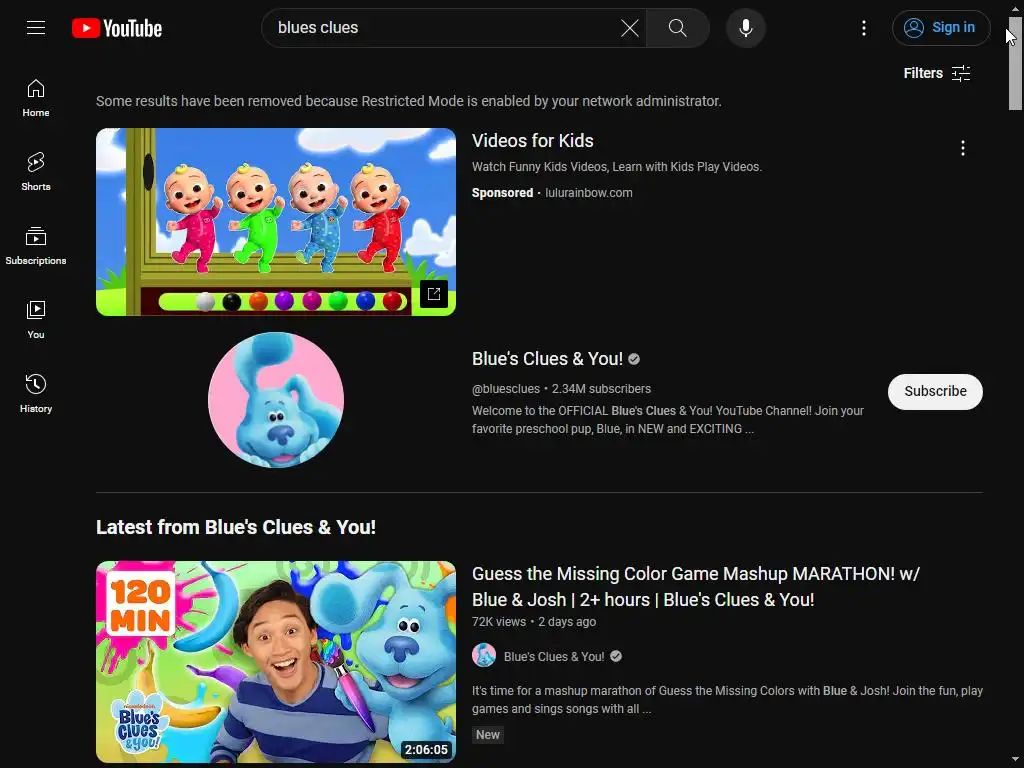
Task: Click the verified badge next to channel title
Action: pos(634,359)
